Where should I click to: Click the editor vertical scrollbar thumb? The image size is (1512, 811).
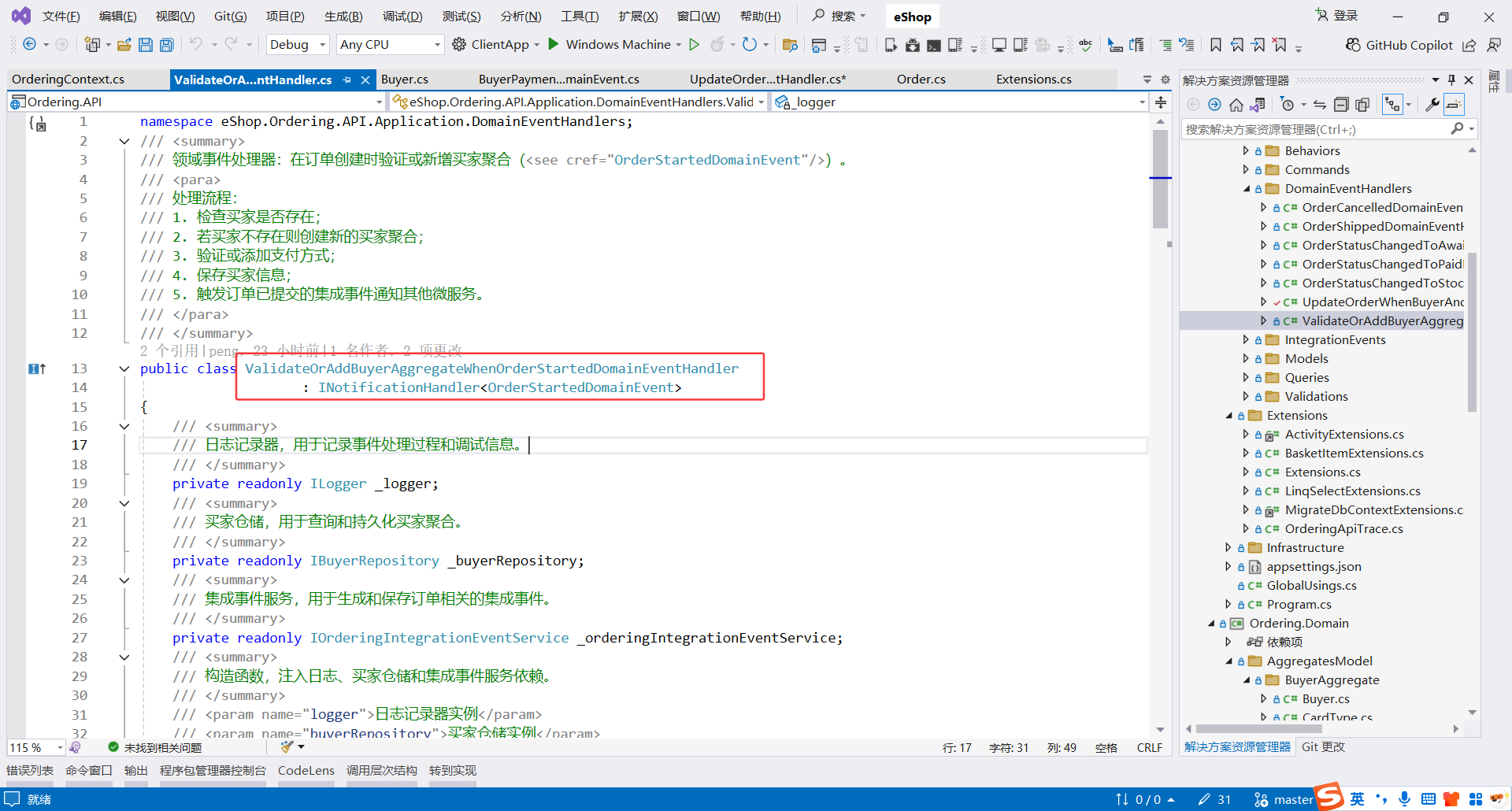[1160, 179]
